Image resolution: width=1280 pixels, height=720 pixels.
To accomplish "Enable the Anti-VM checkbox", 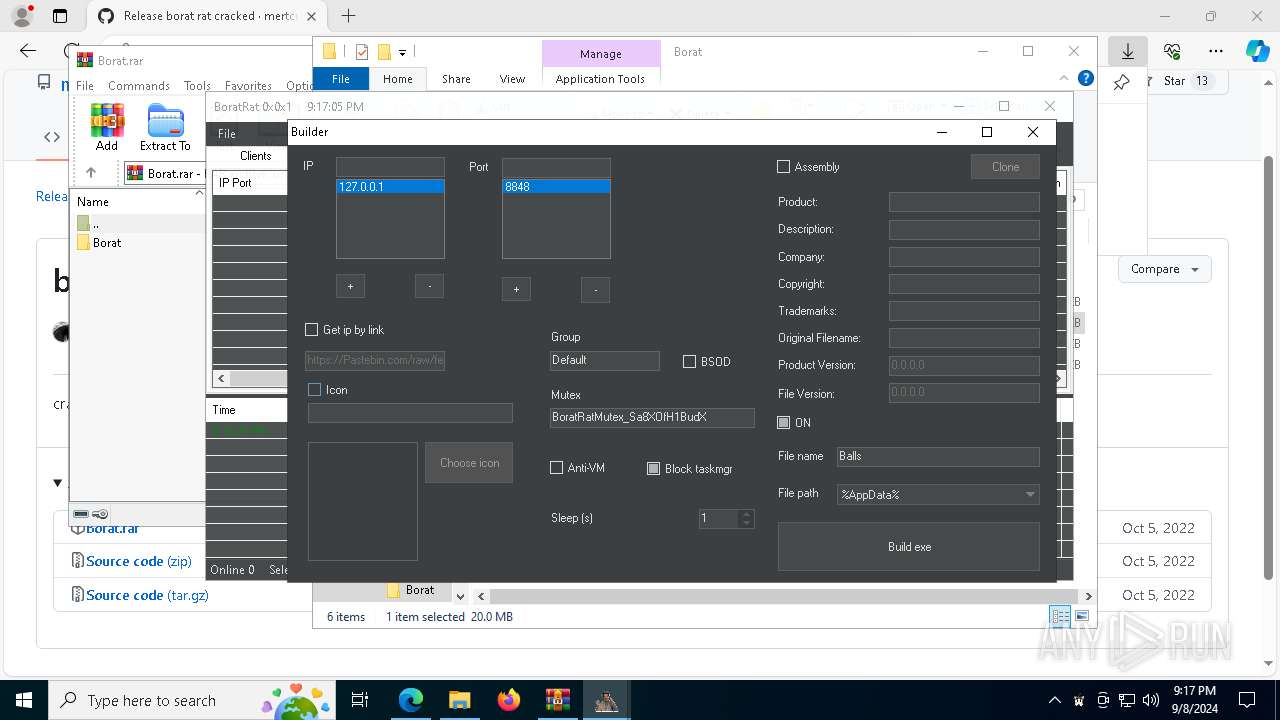I will [x=557, y=467].
